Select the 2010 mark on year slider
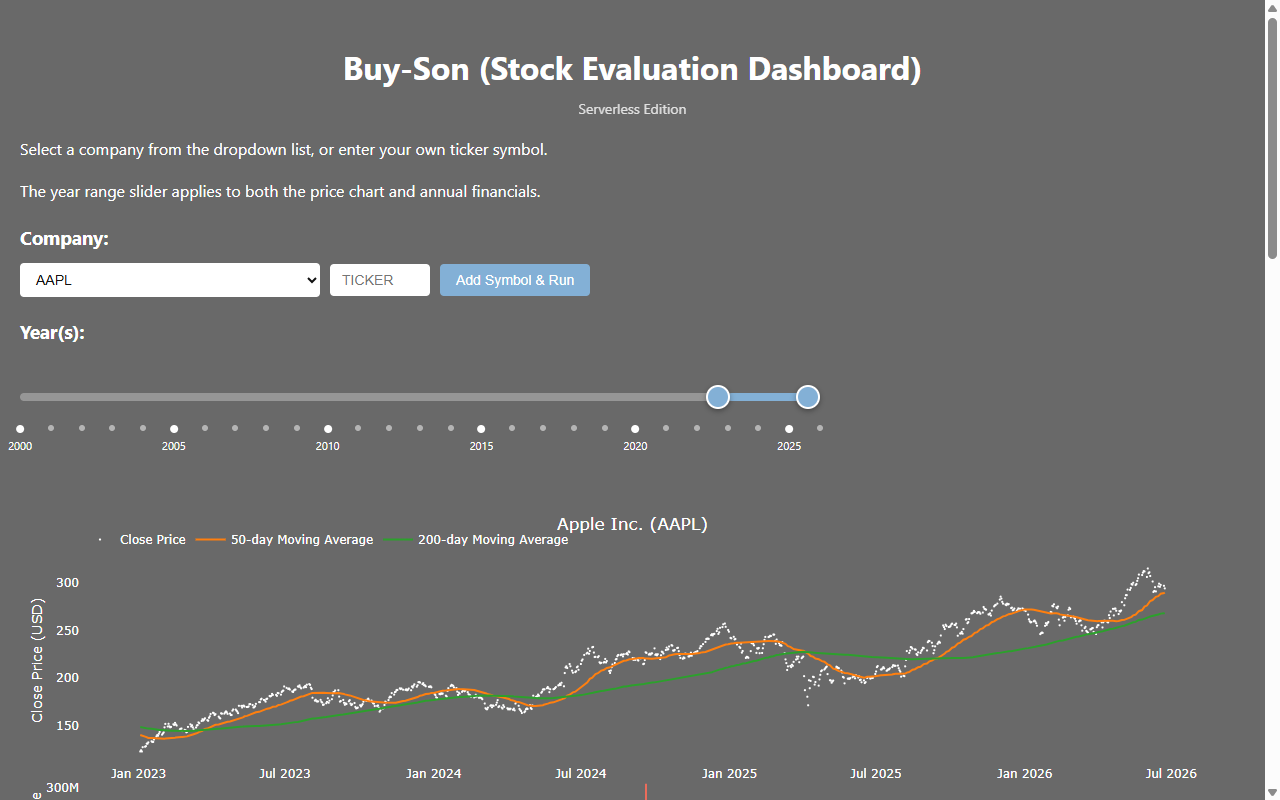 coord(328,429)
